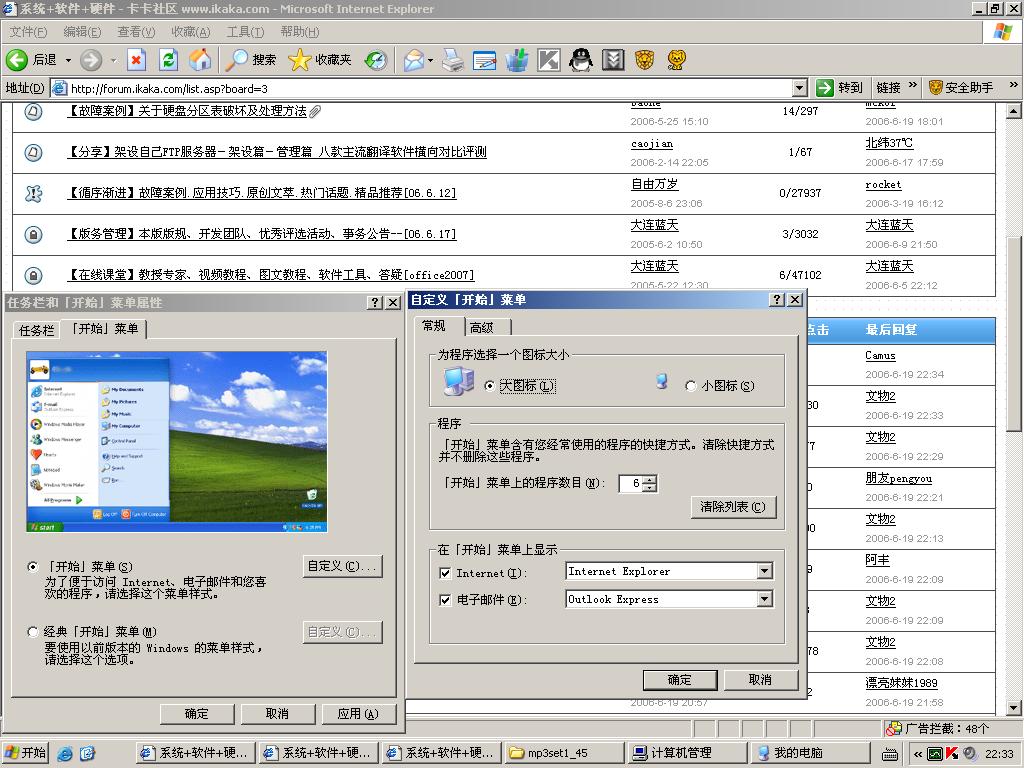Refresh the current web page
The image size is (1024, 768).
168,60
